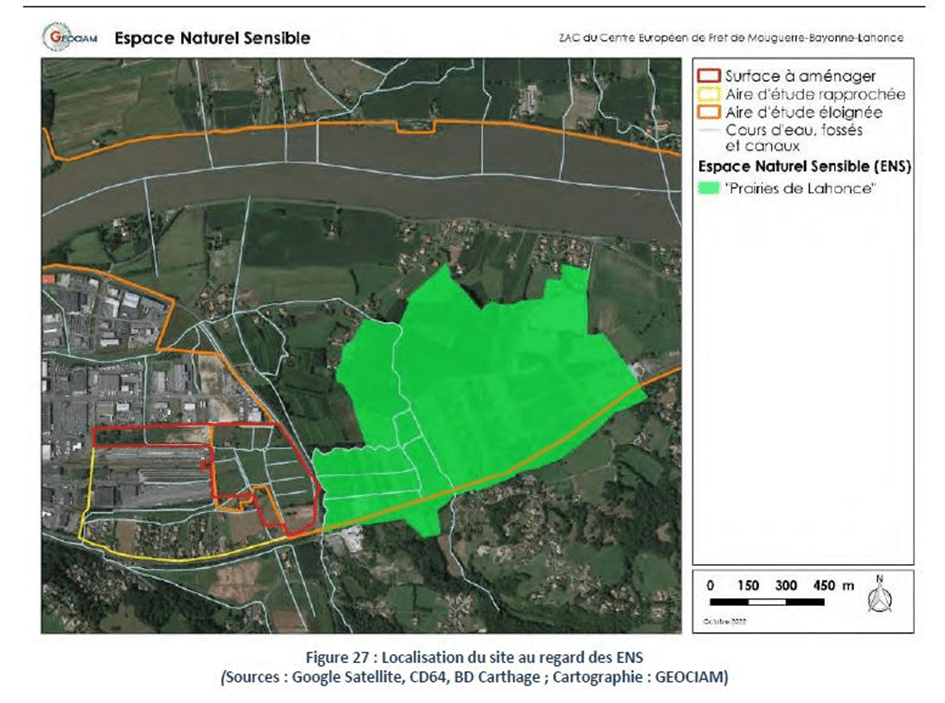Click the Sources credit line below the caption
This screenshot has width=945, height=703.
point(472,677)
